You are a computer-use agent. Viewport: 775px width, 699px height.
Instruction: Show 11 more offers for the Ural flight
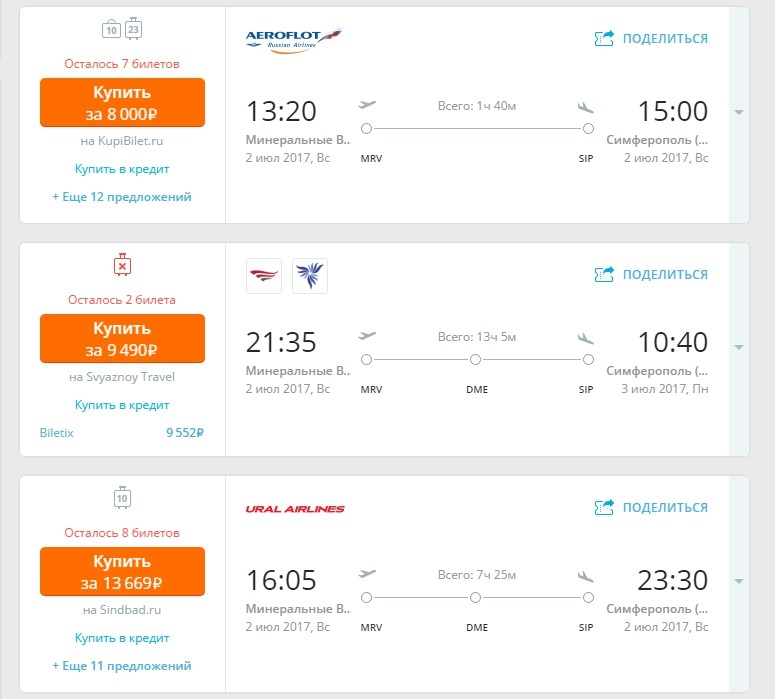tap(122, 665)
